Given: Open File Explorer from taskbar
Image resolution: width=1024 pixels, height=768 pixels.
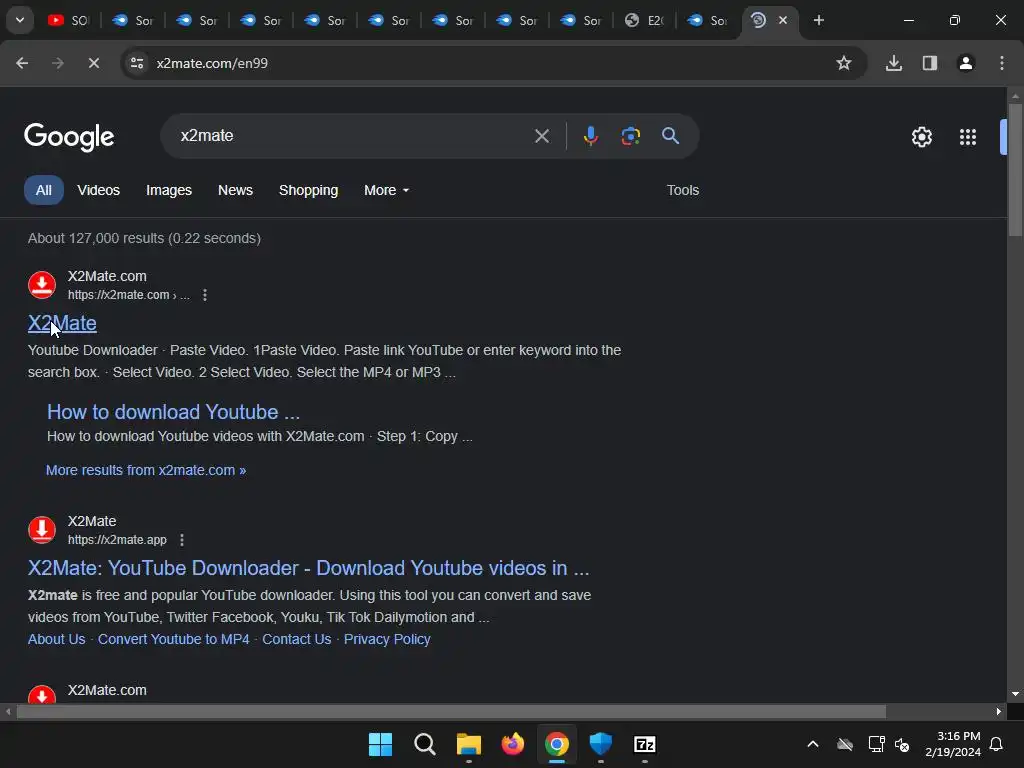Looking at the screenshot, I should click(468, 744).
